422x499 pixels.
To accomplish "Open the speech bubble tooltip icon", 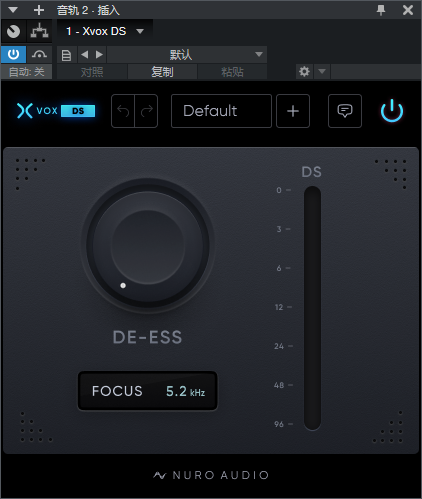I will (345, 111).
